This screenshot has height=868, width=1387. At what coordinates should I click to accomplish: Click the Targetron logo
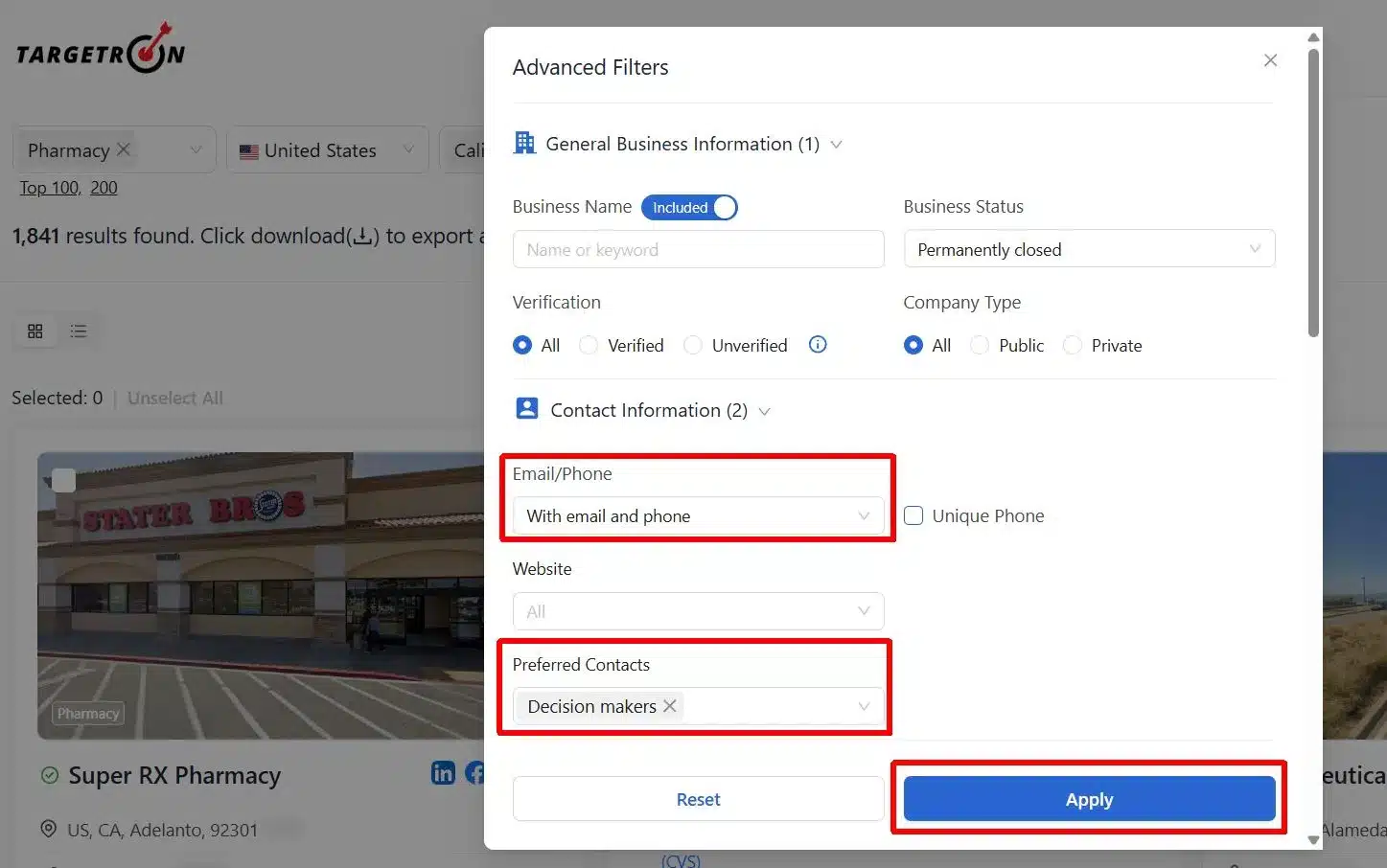[101, 50]
